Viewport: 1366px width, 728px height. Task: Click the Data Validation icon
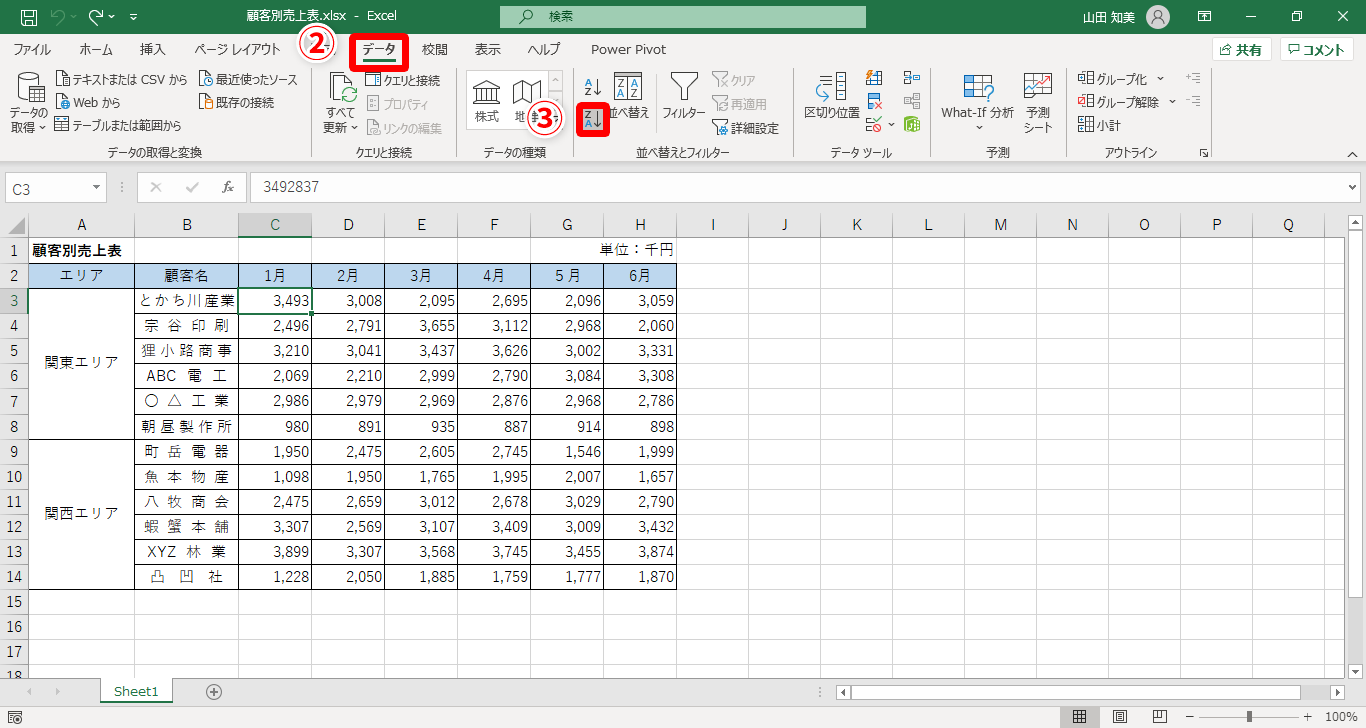pos(874,125)
